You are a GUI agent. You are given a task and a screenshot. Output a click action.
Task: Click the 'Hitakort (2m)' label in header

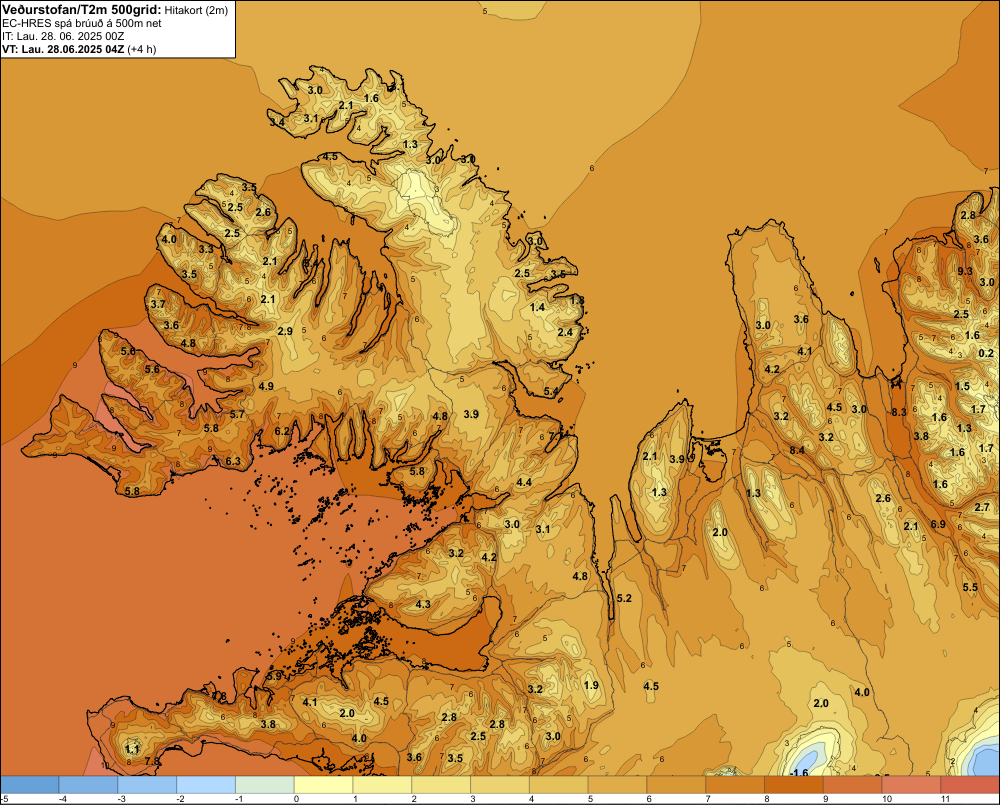click(x=196, y=10)
